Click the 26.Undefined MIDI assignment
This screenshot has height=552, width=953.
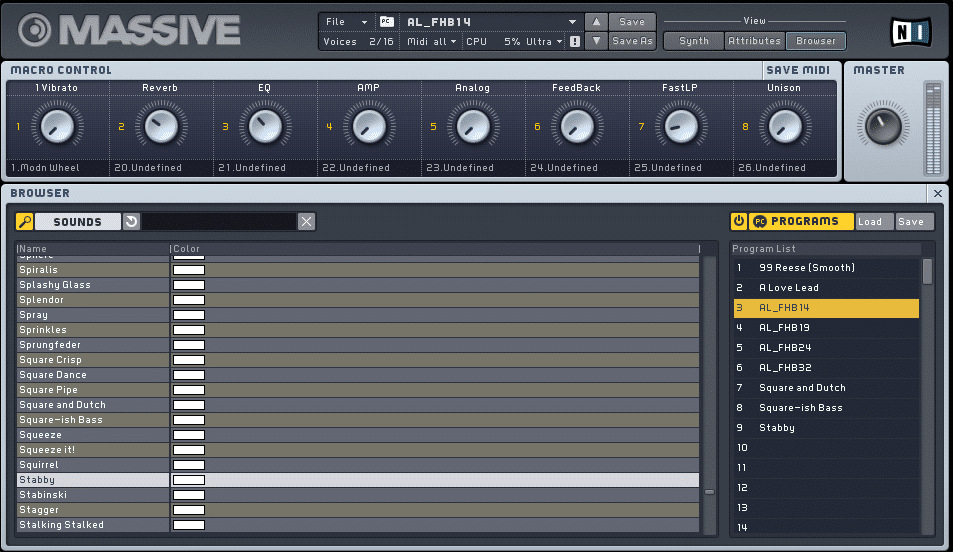[x=785, y=168]
